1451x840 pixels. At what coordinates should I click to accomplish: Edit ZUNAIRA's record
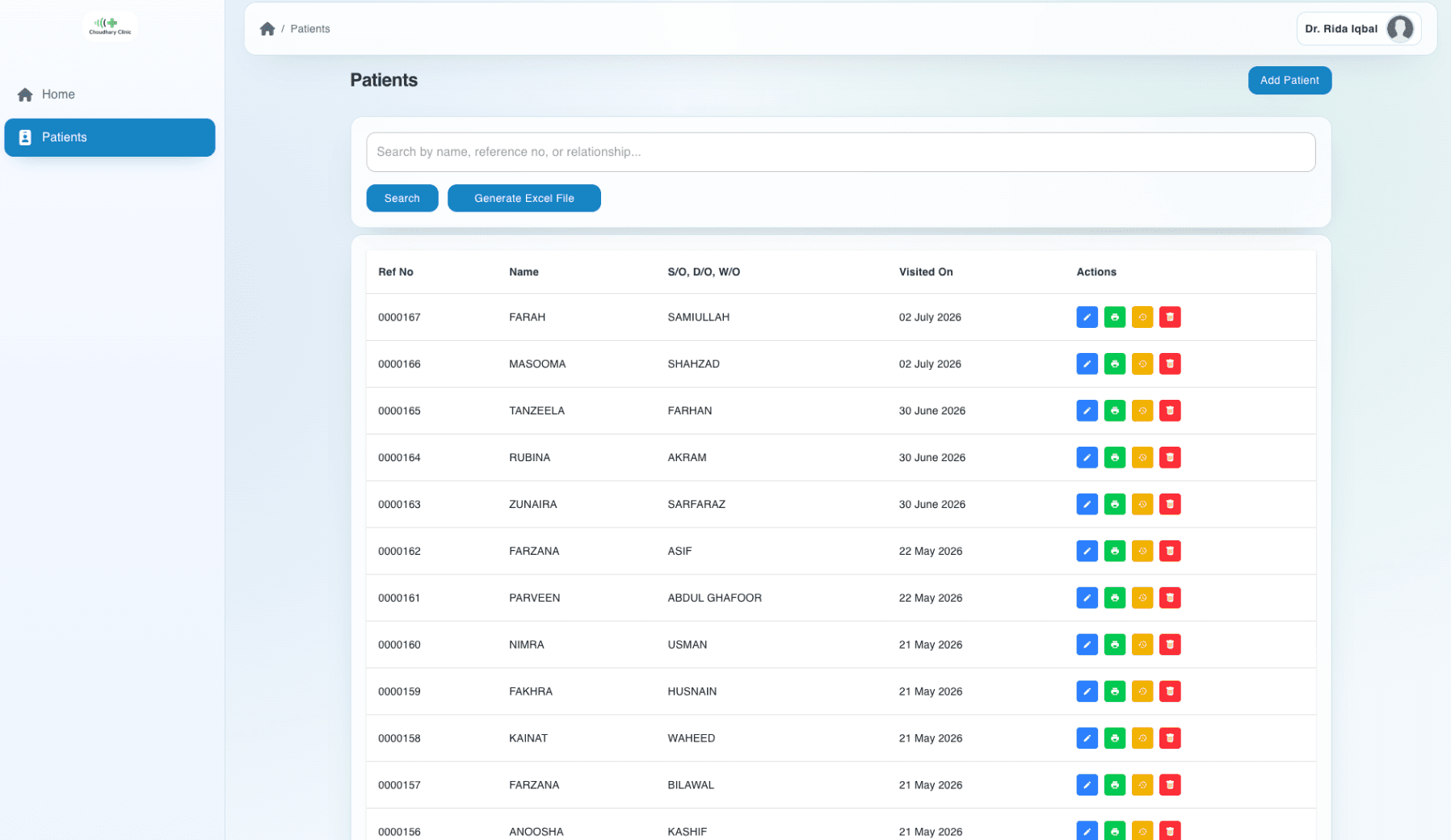click(1087, 505)
